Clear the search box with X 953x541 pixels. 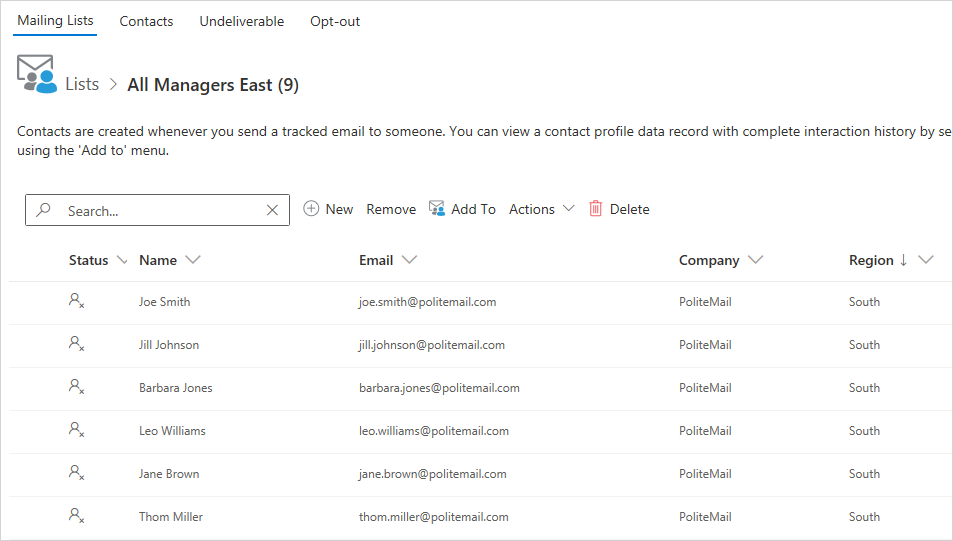[272, 210]
